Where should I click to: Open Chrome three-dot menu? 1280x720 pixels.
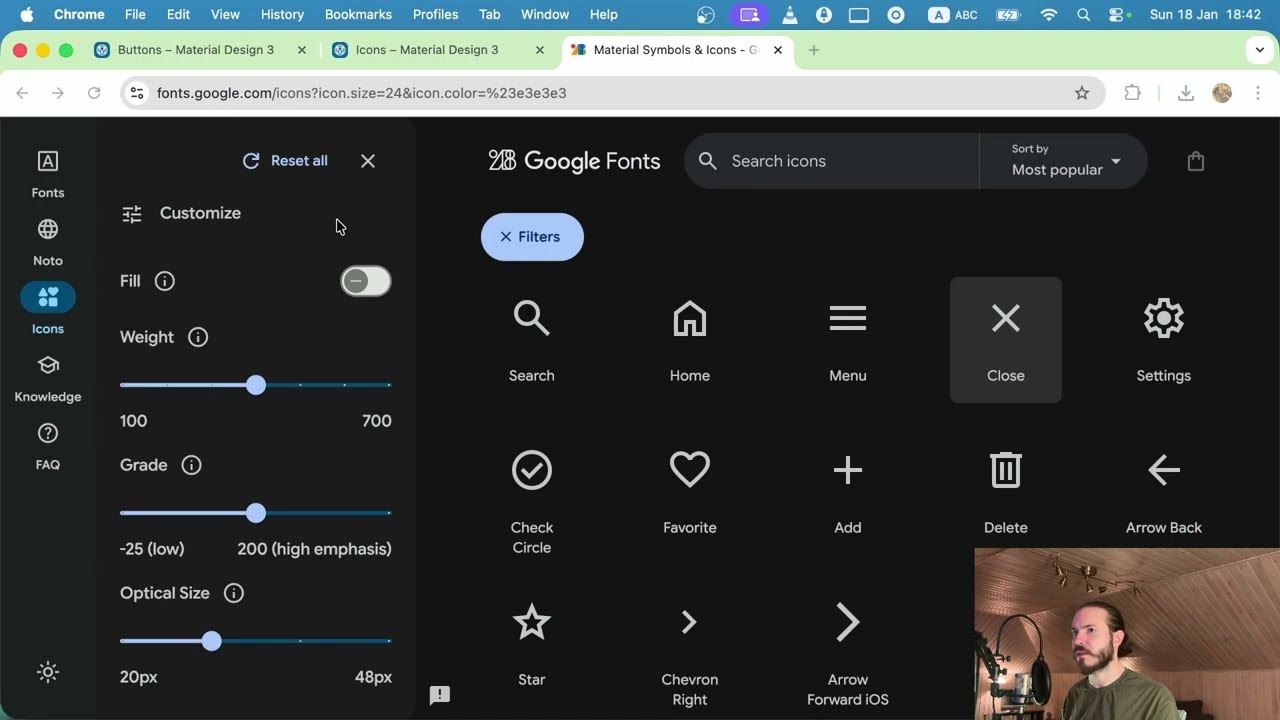tap(1258, 93)
